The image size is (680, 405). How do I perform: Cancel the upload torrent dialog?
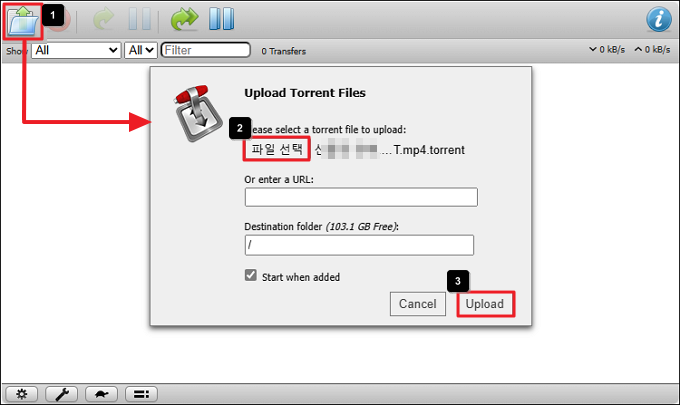click(418, 304)
